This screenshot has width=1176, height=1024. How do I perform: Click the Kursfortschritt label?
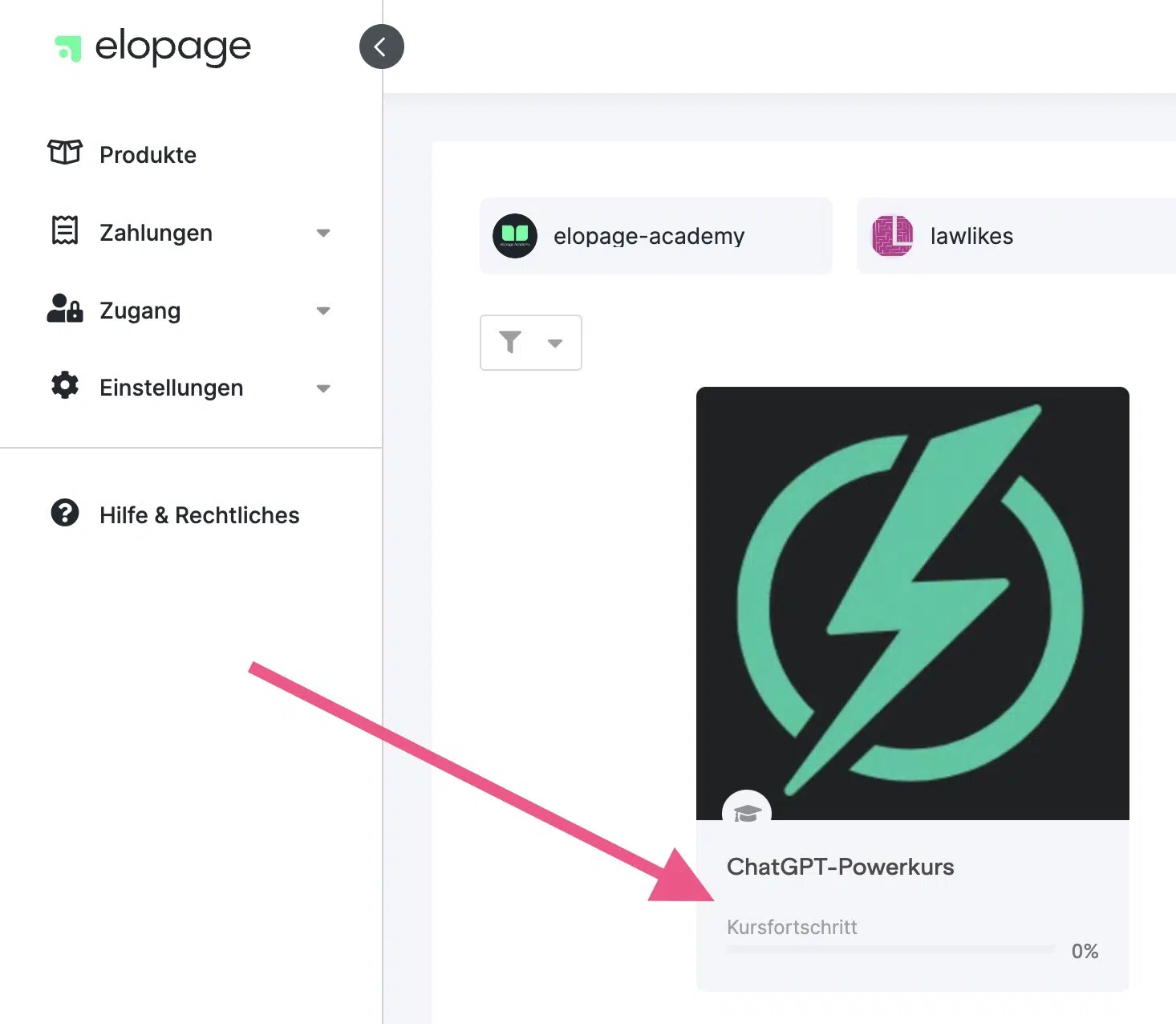click(x=792, y=927)
